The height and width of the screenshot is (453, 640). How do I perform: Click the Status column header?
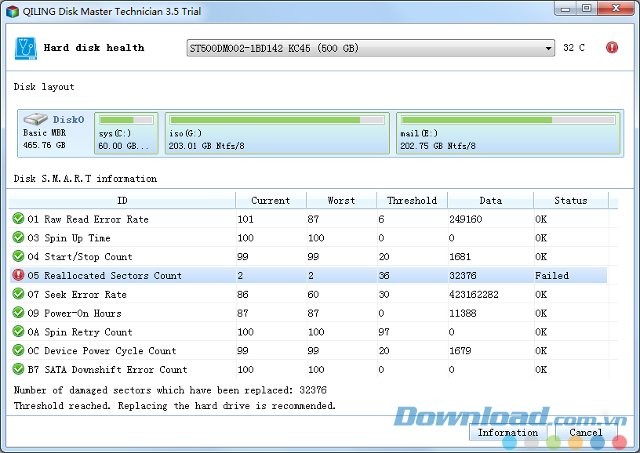pyautogui.click(x=570, y=200)
